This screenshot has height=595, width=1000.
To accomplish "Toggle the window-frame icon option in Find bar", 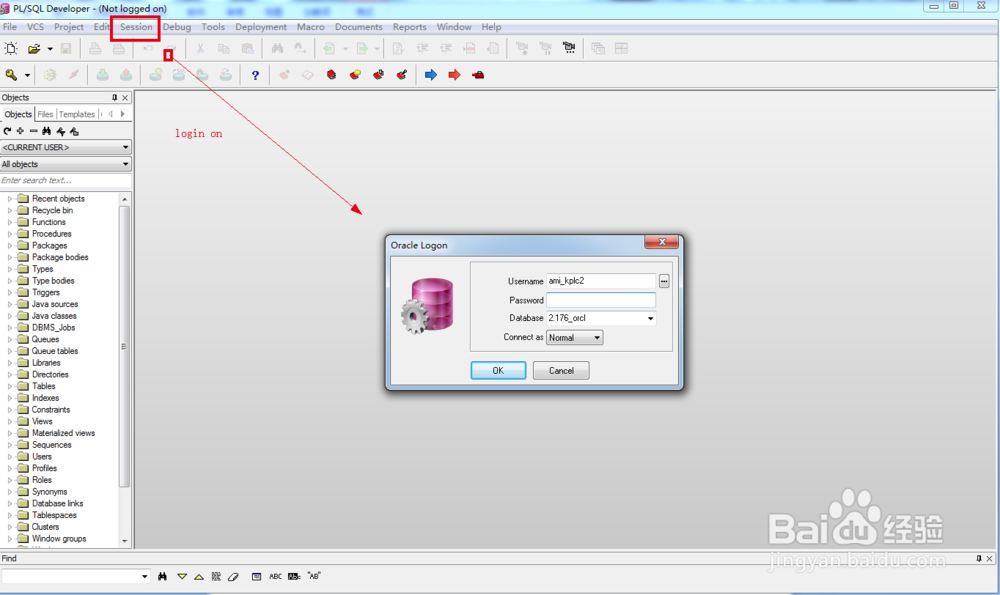I will point(256,577).
